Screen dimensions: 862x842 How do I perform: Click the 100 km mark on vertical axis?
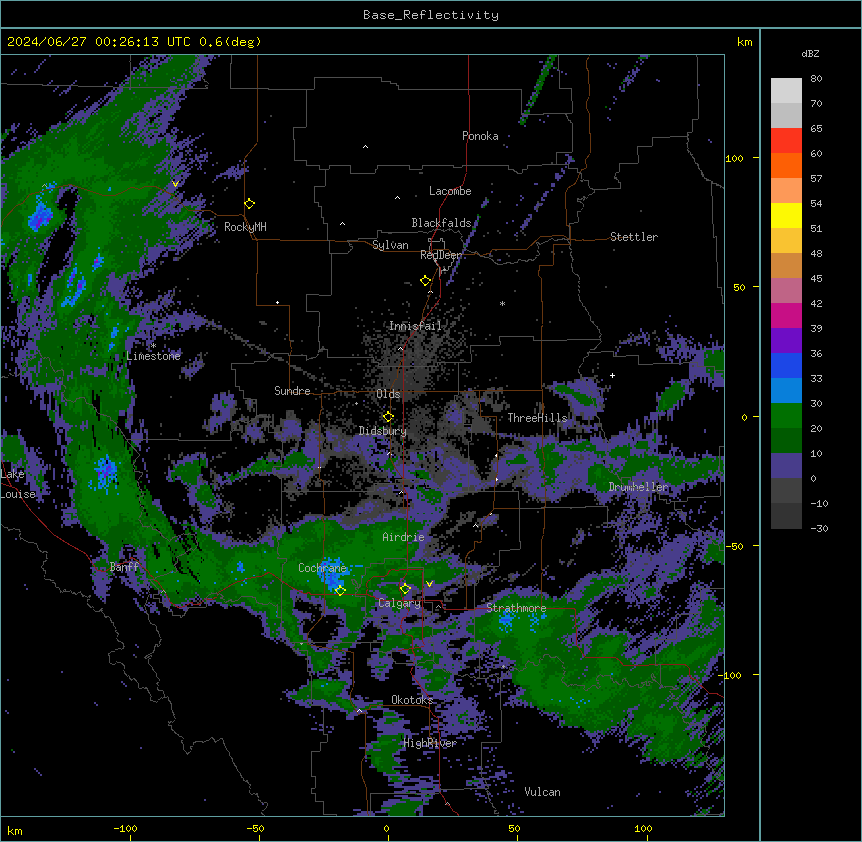734,158
